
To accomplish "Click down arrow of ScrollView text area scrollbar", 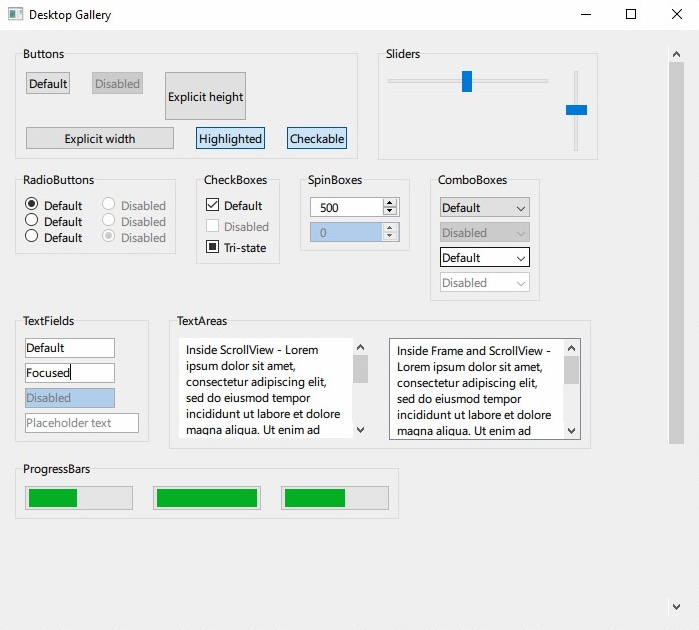I will tap(361, 430).
